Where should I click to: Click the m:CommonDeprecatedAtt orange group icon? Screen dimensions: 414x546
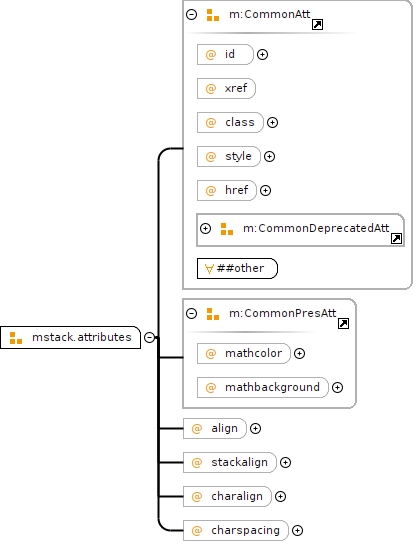pos(227,229)
